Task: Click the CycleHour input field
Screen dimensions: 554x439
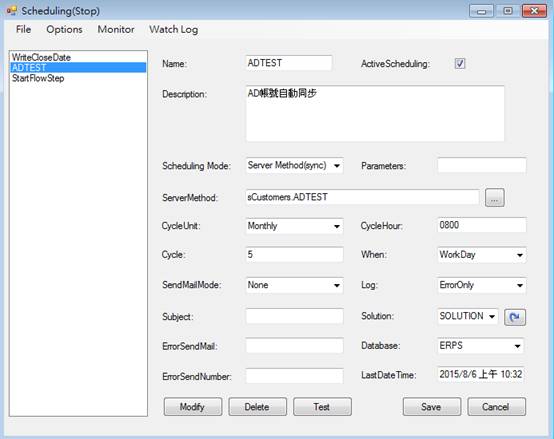Action: pyautogui.click(x=482, y=225)
